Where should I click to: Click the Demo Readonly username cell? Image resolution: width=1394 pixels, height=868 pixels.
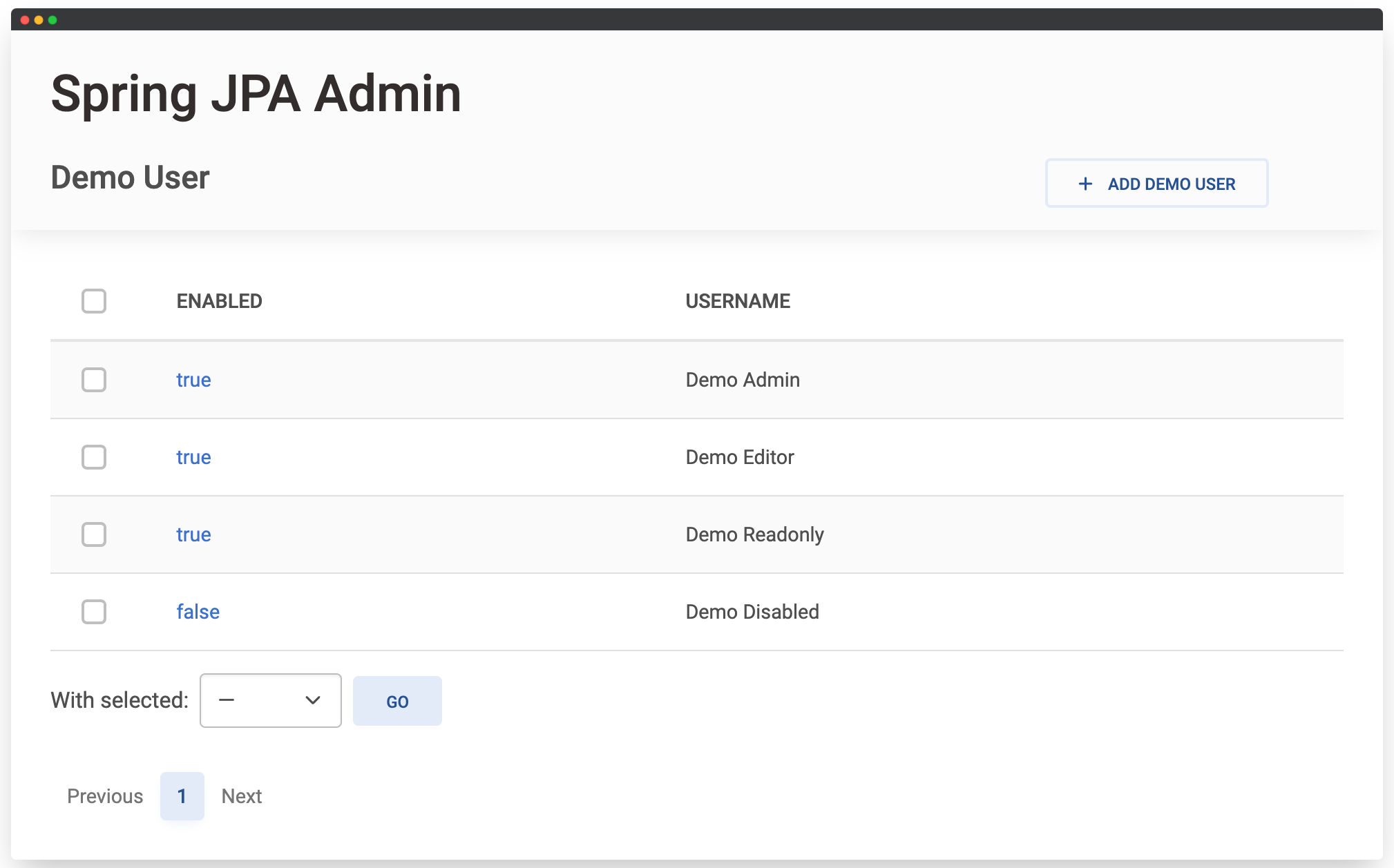coord(754,534)
